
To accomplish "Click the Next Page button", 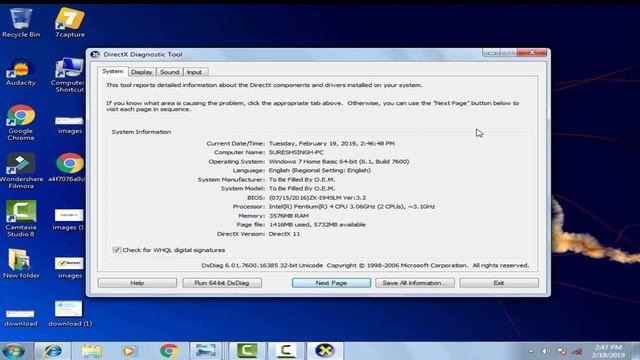I will coord(331,283).
